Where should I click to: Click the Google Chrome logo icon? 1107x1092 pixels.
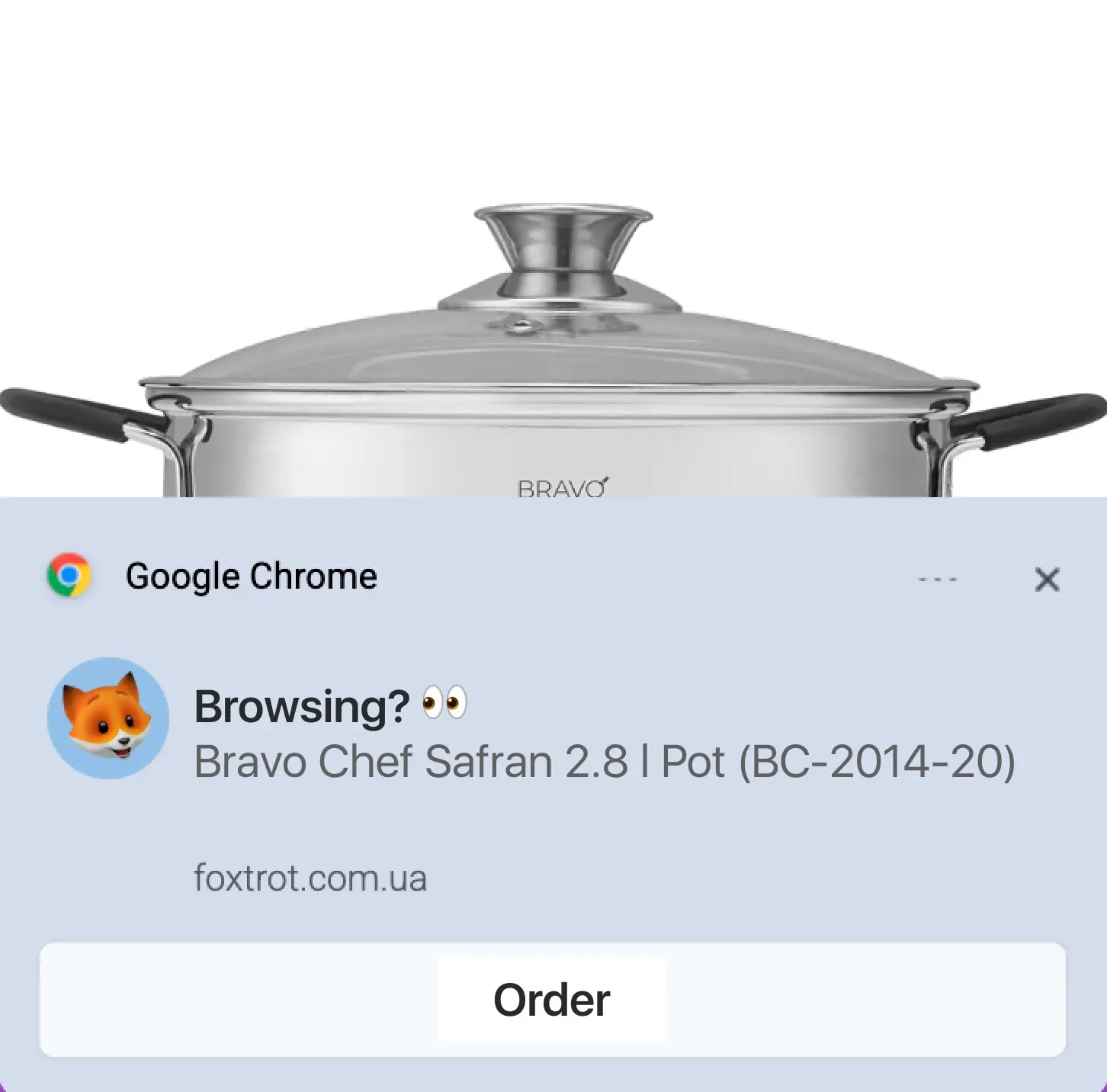(x=69, y=575)
